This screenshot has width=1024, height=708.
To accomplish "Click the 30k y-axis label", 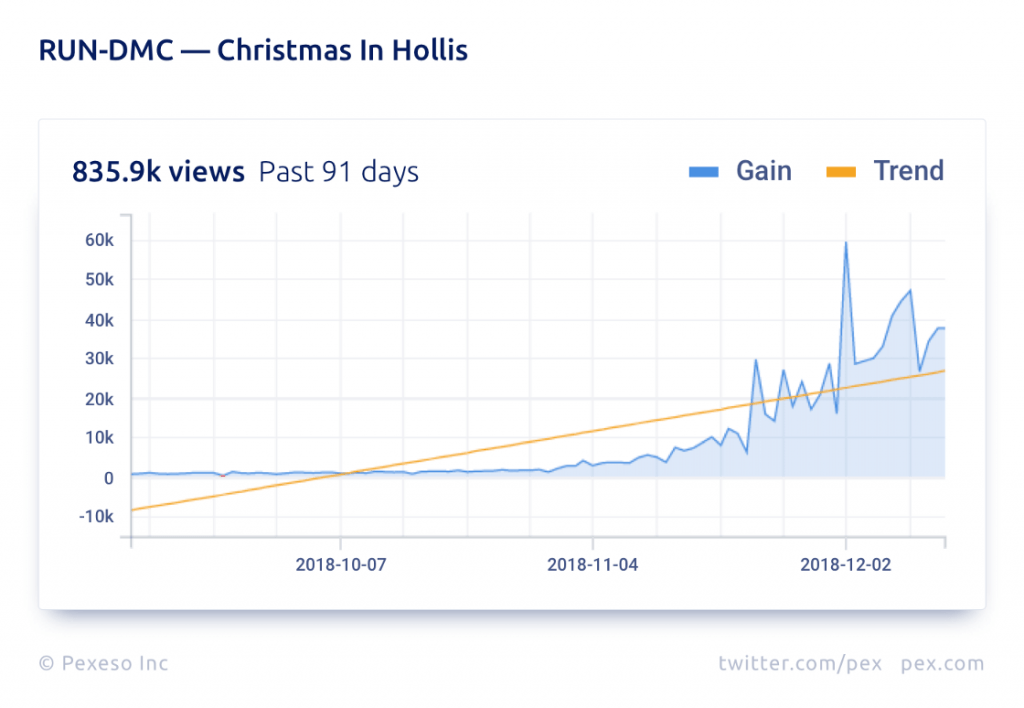I will click(x=98, y=359).
